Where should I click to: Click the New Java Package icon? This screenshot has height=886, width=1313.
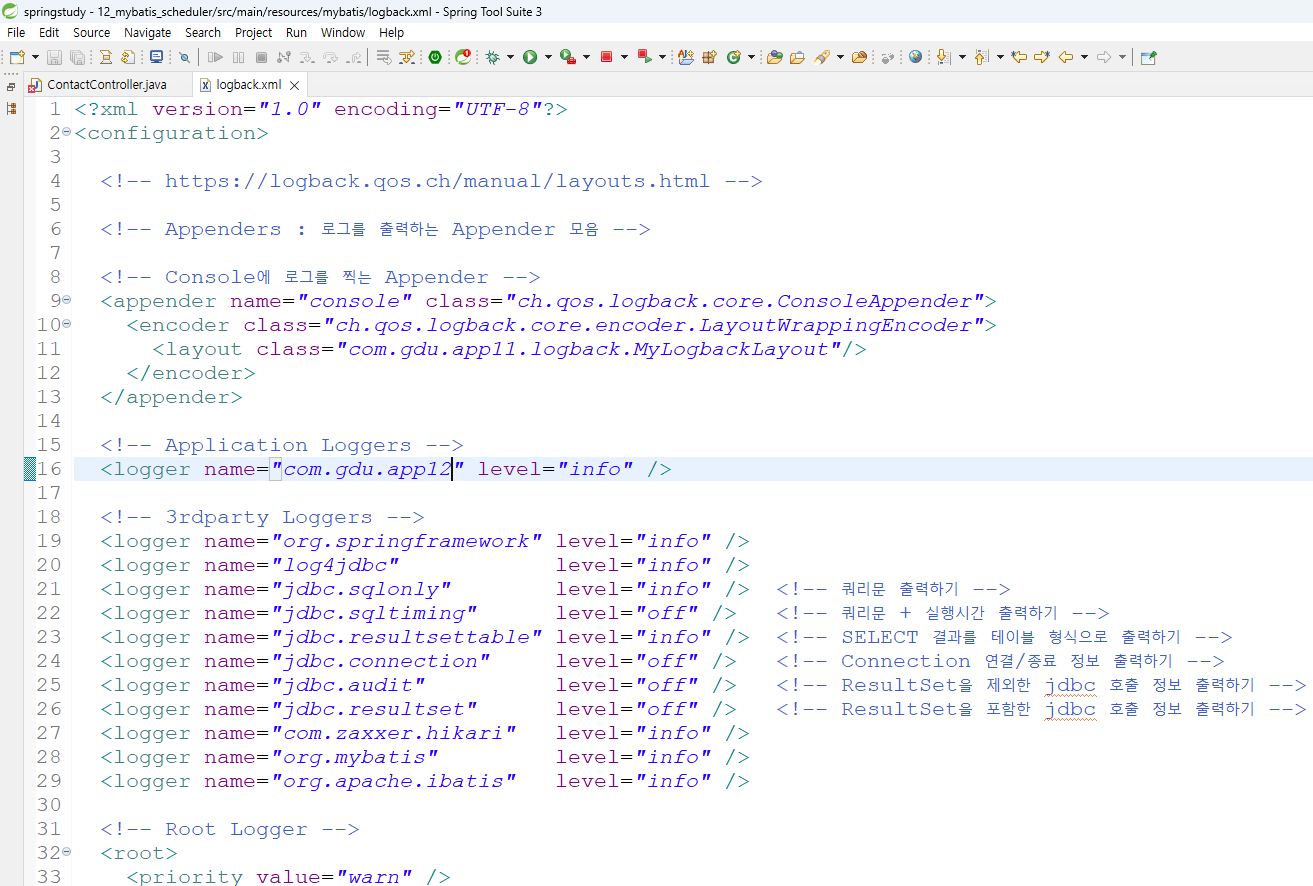(x=709, y=57)
